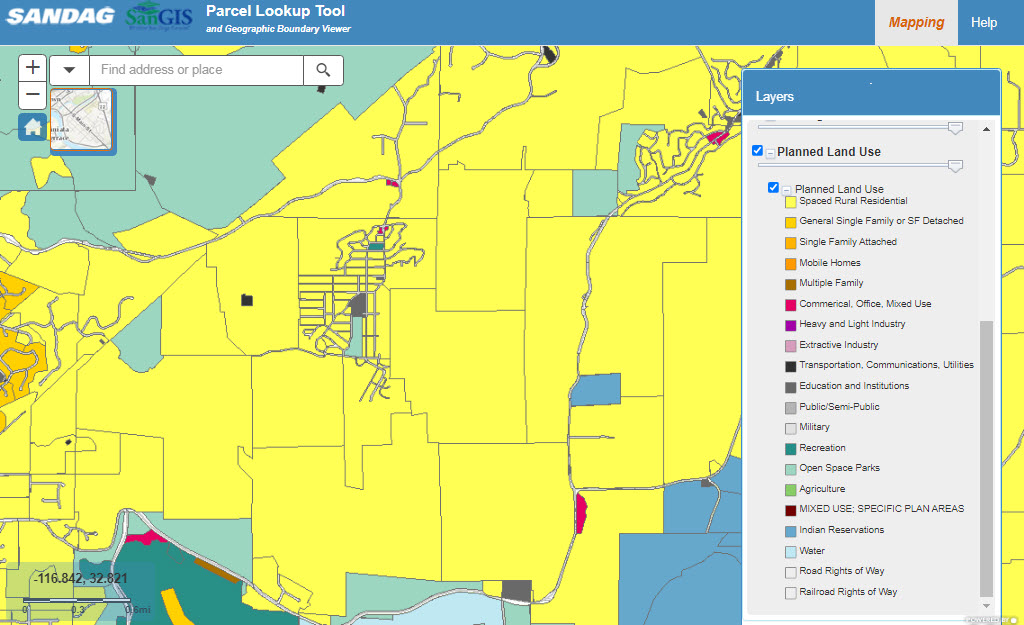Click the magnifier search button
The image size is (1024, 625).
click(323, 70)
